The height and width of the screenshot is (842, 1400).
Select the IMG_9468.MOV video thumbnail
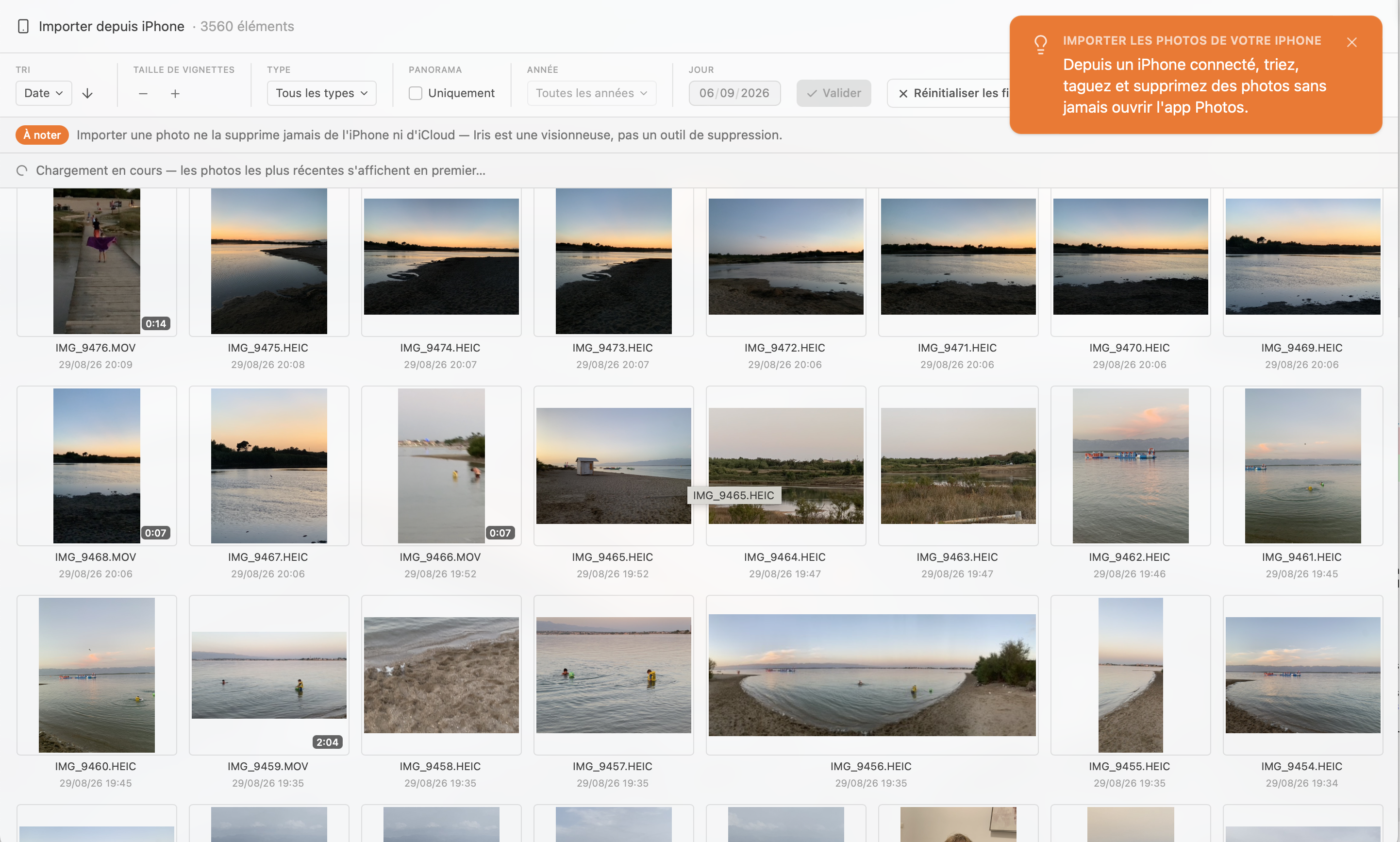click(97, 466)
